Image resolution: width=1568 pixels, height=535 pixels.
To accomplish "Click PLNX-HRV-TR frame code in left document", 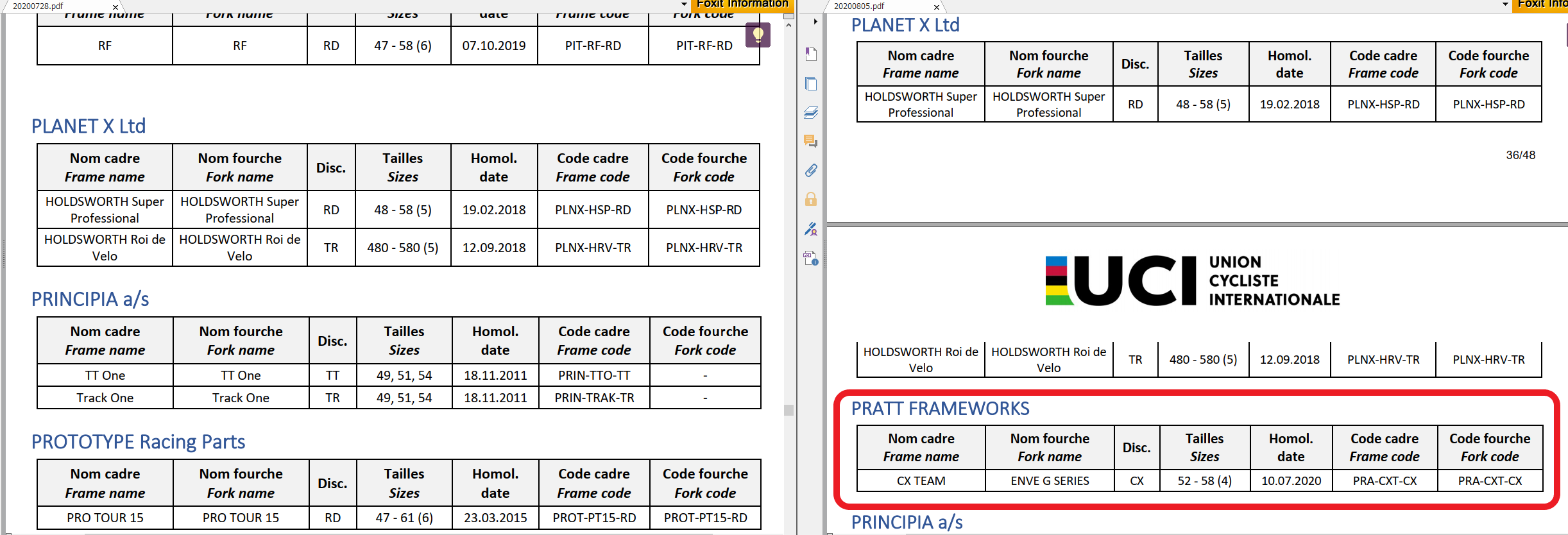I will (593, 248).
